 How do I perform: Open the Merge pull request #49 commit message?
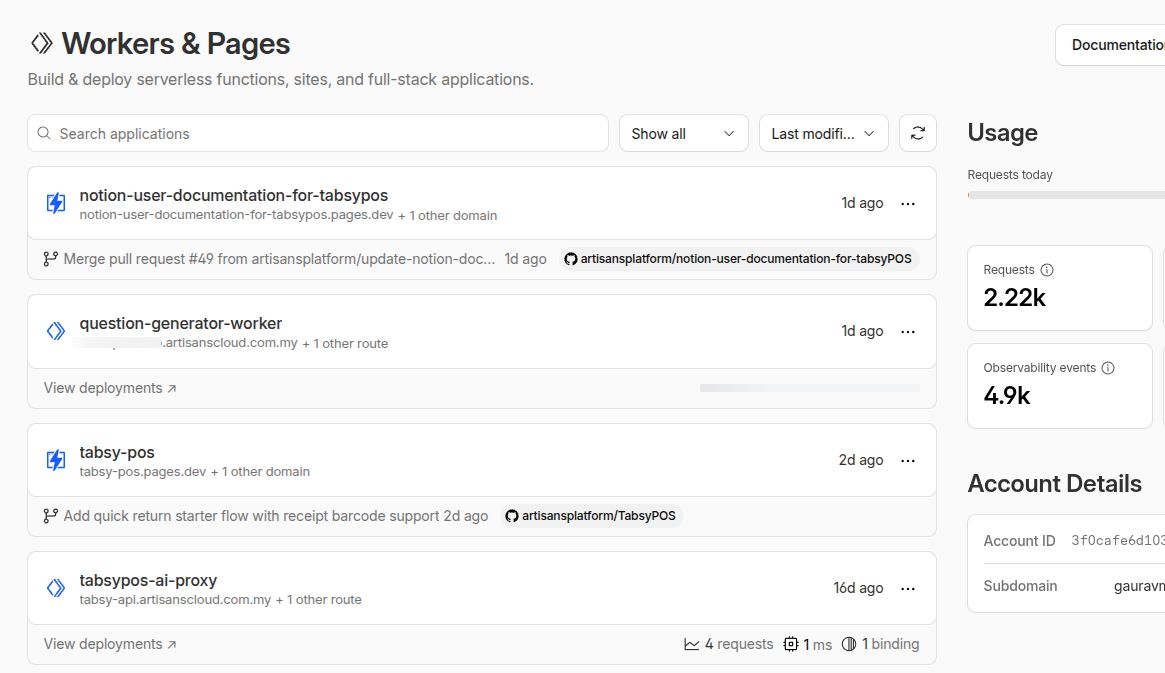point(279,259)
